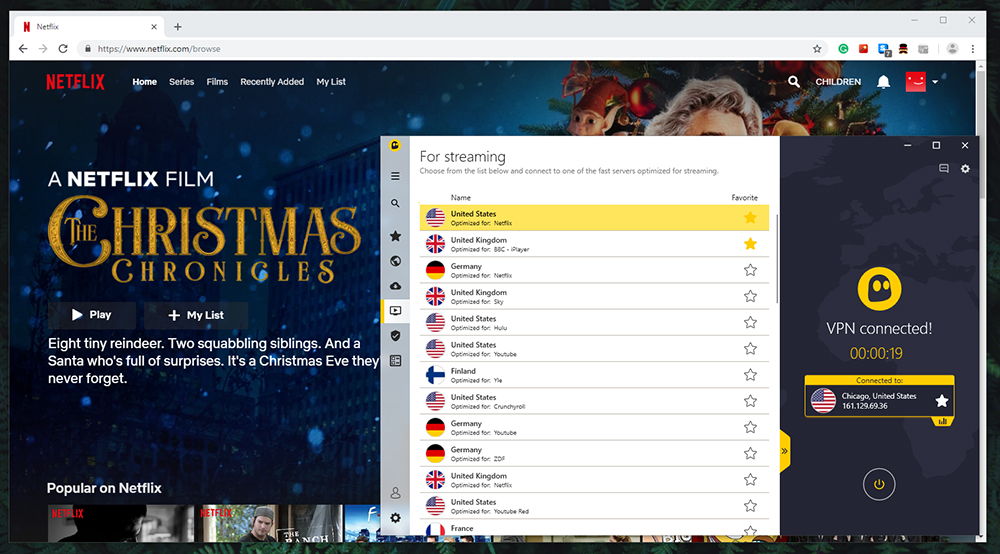1000x554 pixels.
Task: Bookmark this page with the Chrome star
Action: click(x=817, y=48)
